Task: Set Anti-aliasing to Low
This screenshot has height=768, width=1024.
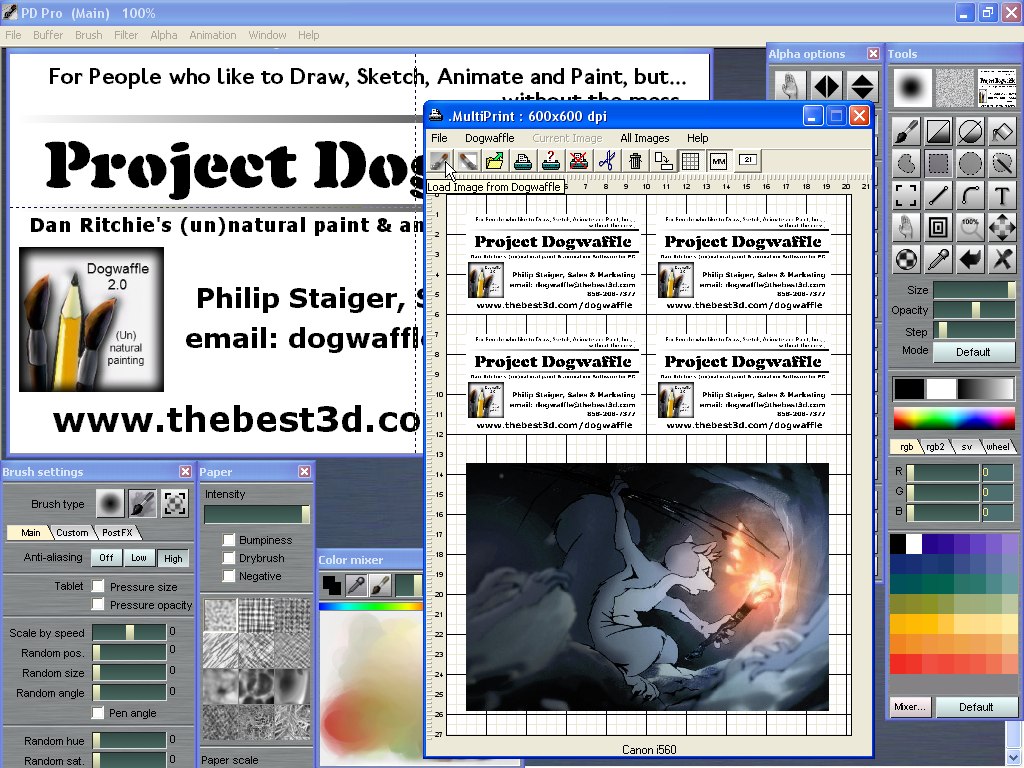Action: (x=139, y=558)
